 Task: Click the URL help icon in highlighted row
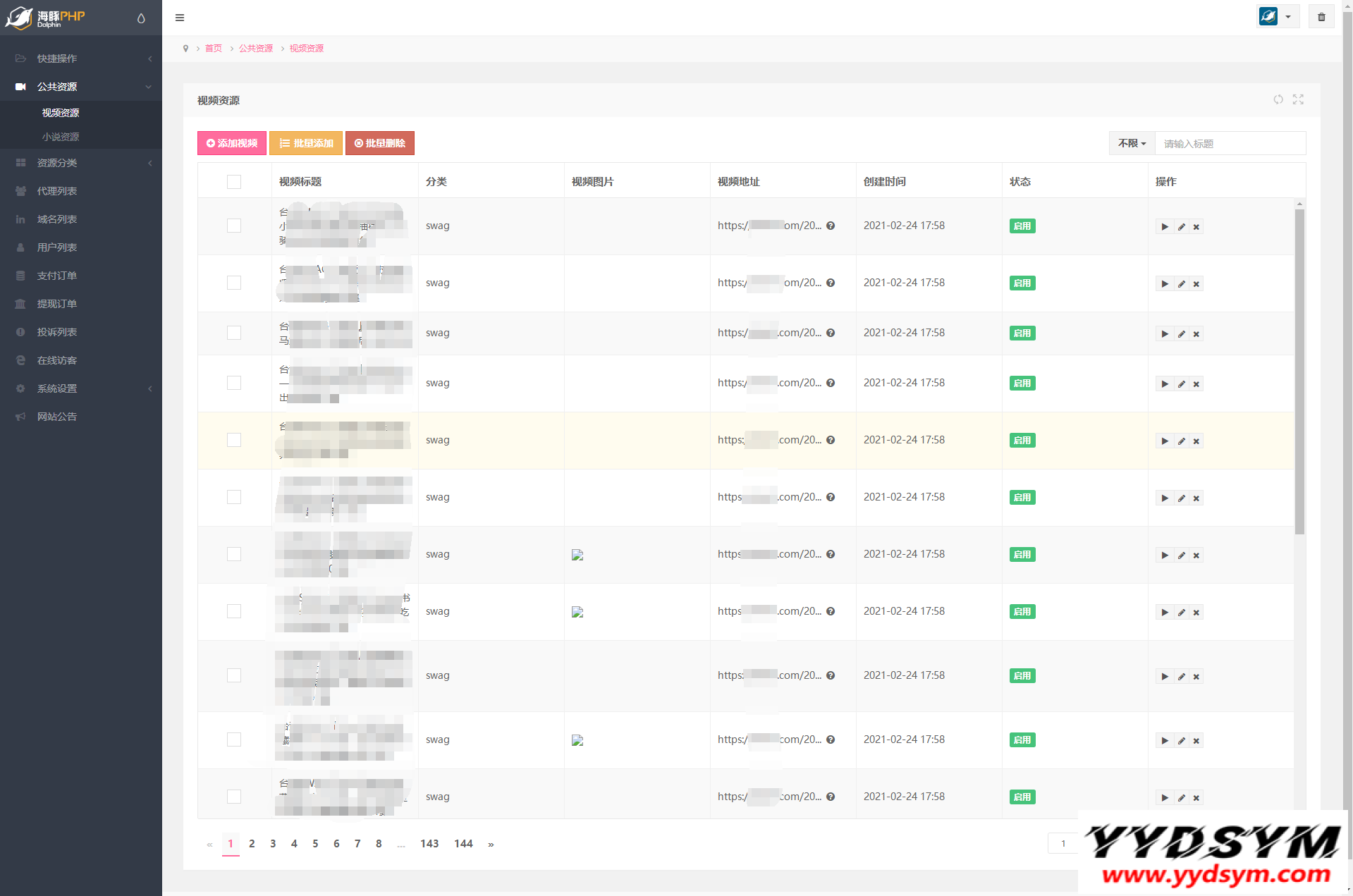pos(831,441)
